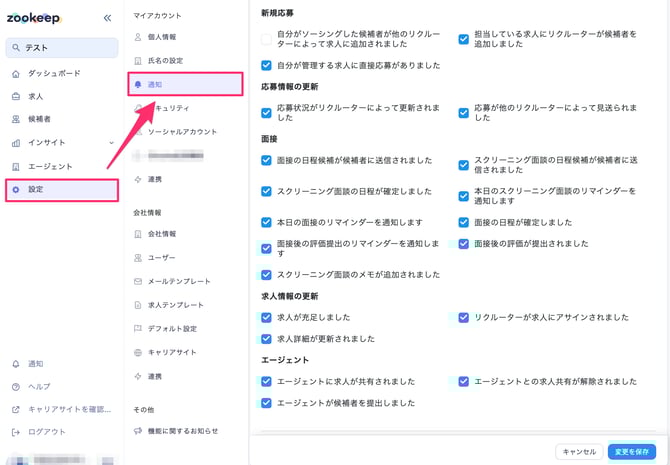Uncheck 面接の日程が確定しました
This screenshot has height=465, width=670.
(464, 222)
